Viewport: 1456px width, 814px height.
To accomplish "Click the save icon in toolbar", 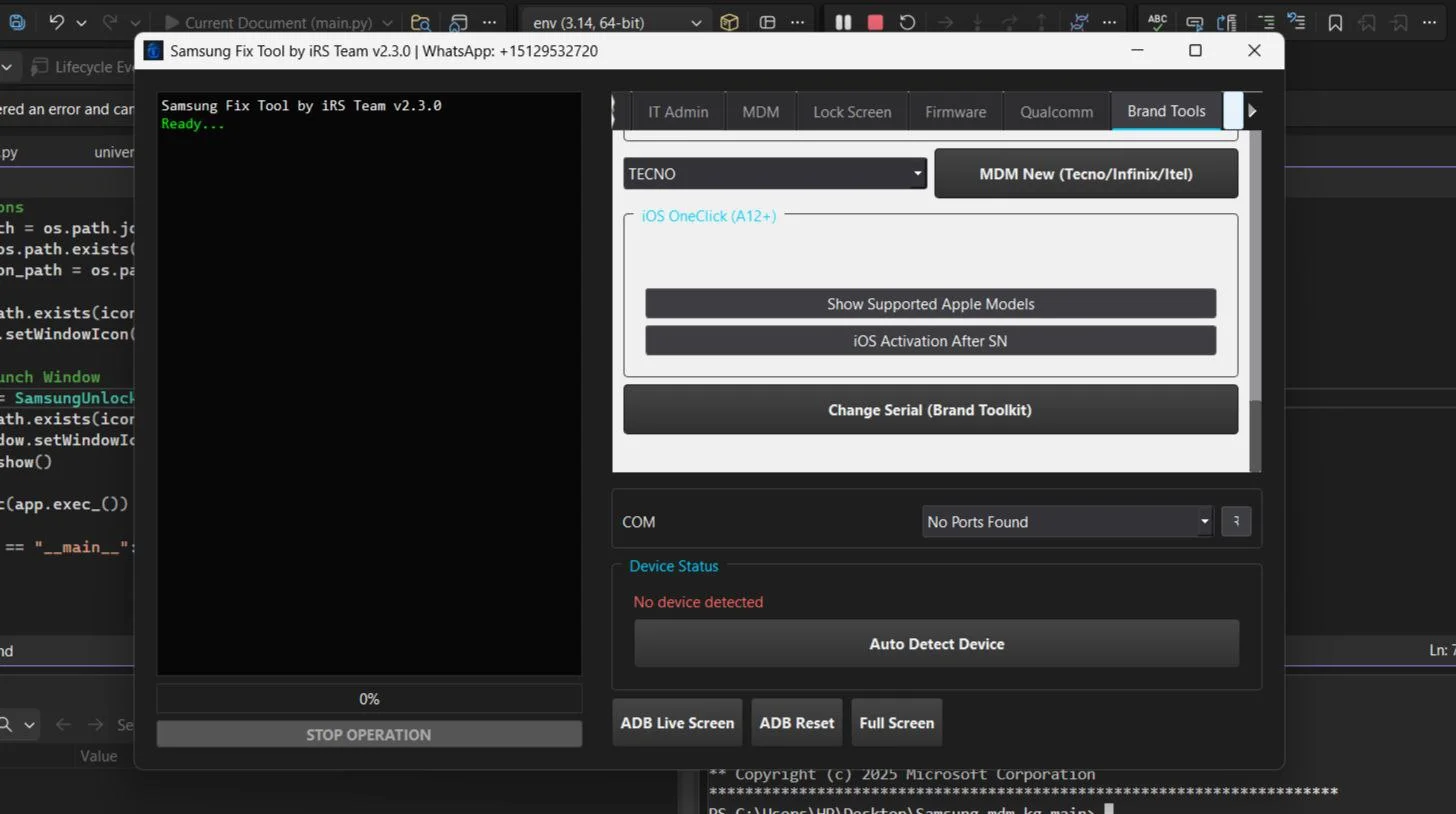I will 18,22.
